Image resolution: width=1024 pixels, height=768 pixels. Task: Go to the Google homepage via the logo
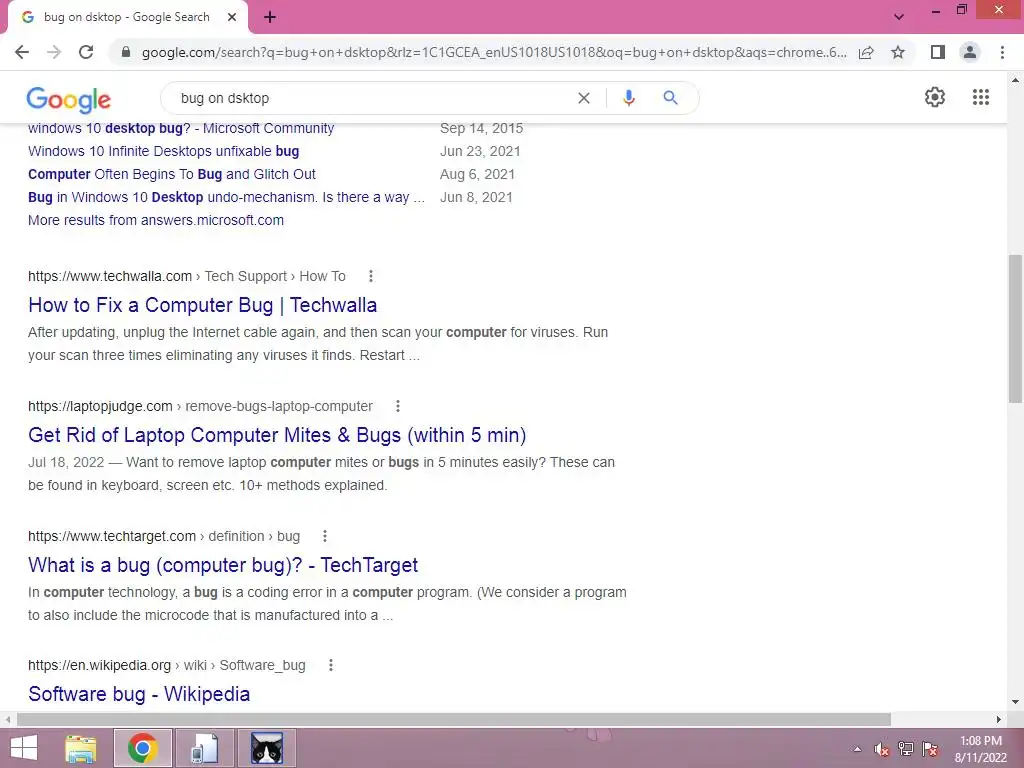click(69, 99)
